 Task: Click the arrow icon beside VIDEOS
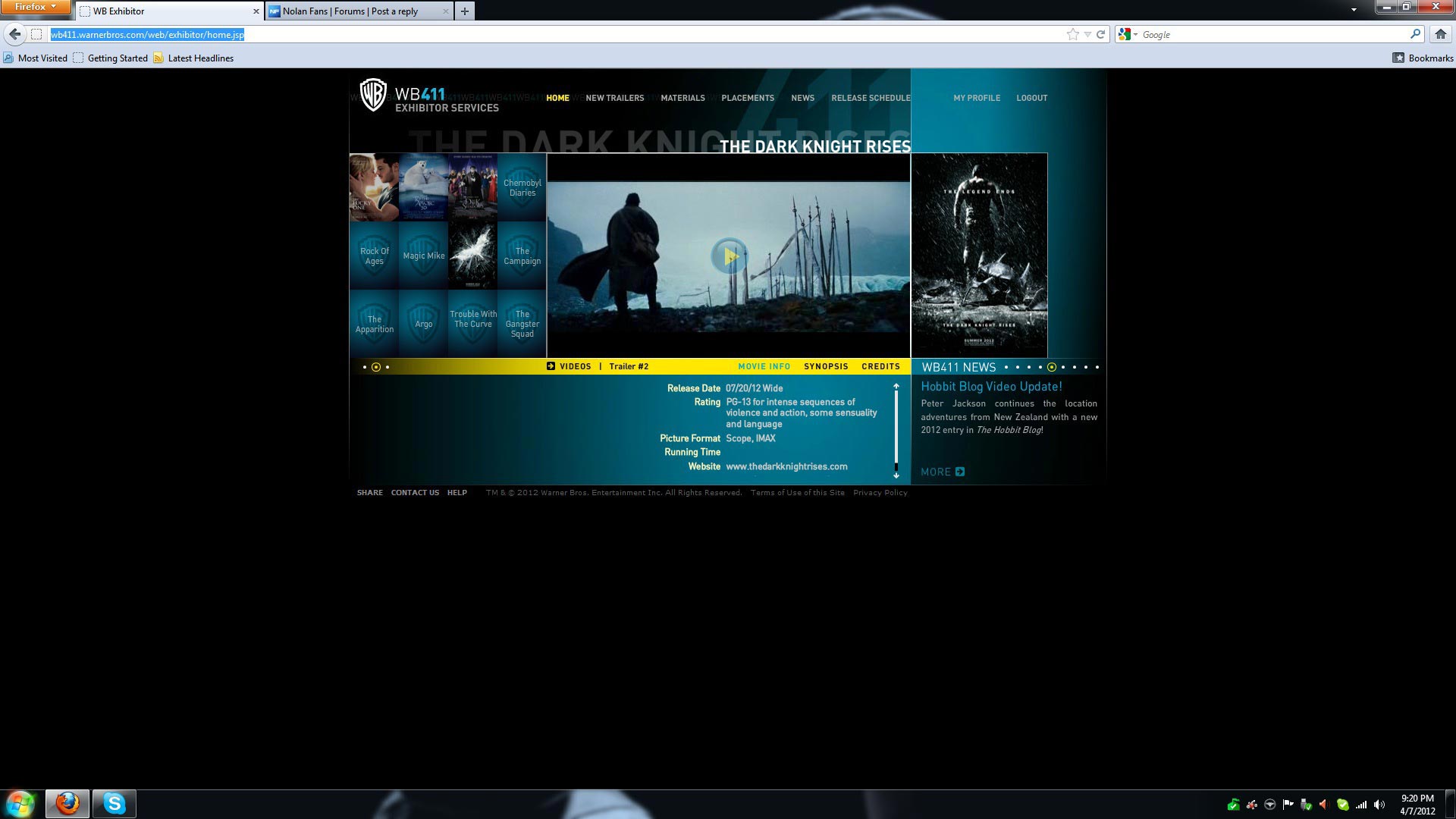551,366
